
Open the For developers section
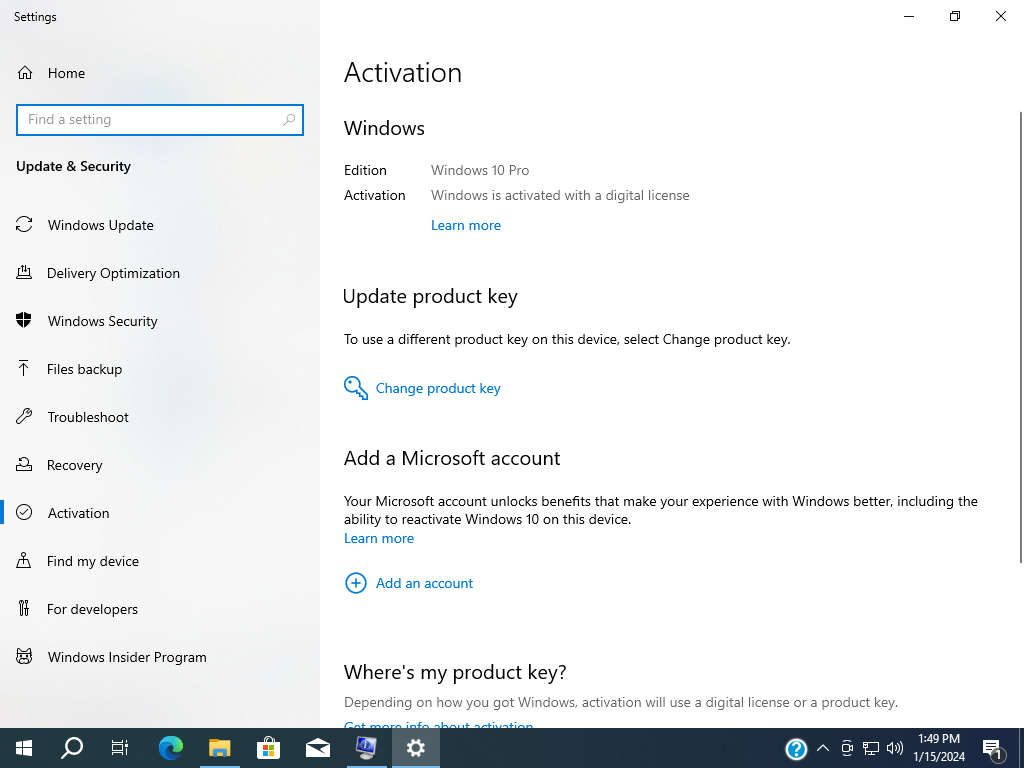tap(90, 609)
